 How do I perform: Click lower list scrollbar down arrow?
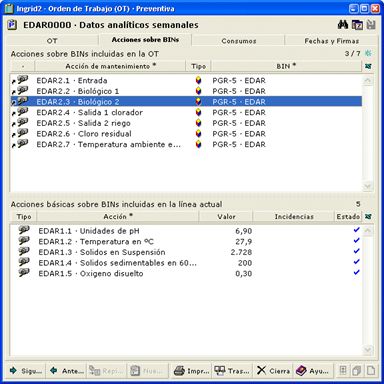pos(368,350)
